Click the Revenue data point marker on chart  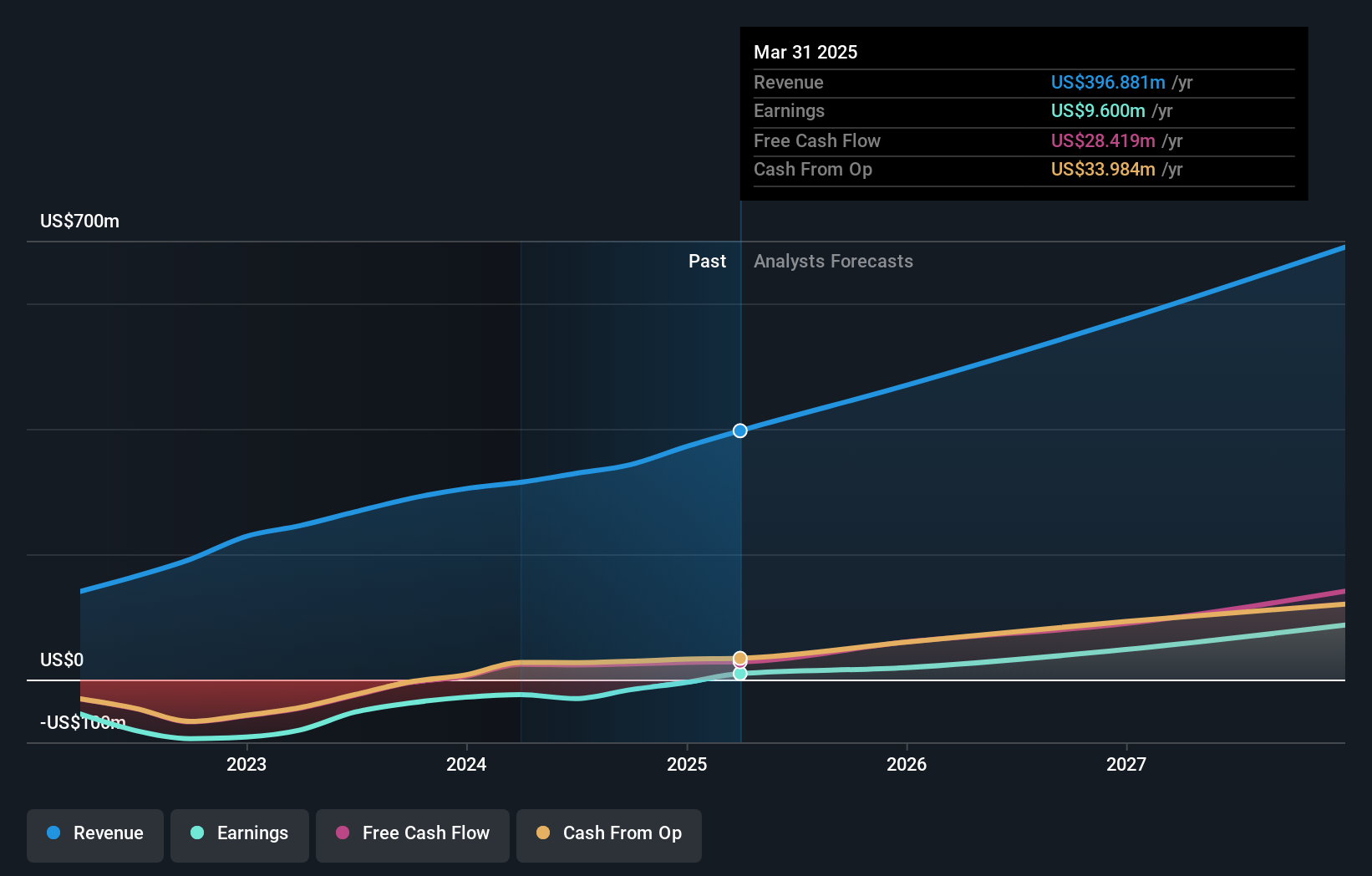click(739, 430)
